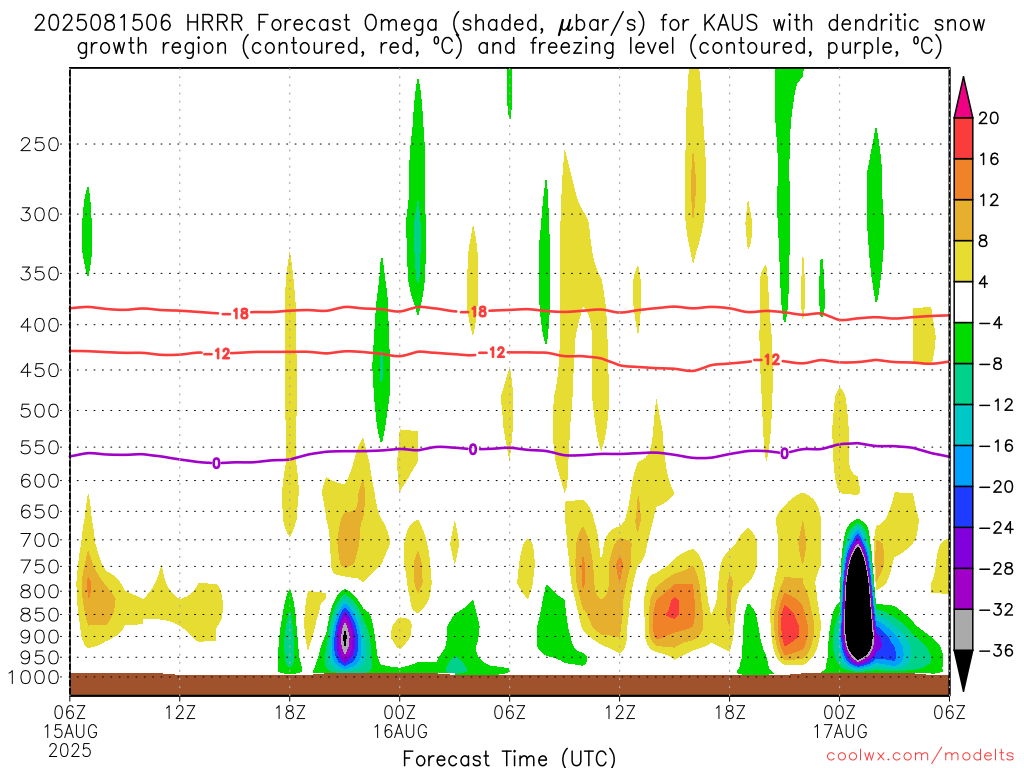Click the 350 pressure level label
The width and height of the screenshot is (1024, 768).
40,274
